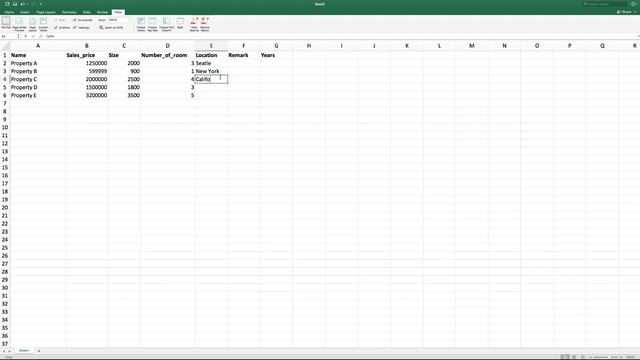Click the new workbook icon in title bar
This screenshot has height=360, width=640.
(x=7, y=4)
